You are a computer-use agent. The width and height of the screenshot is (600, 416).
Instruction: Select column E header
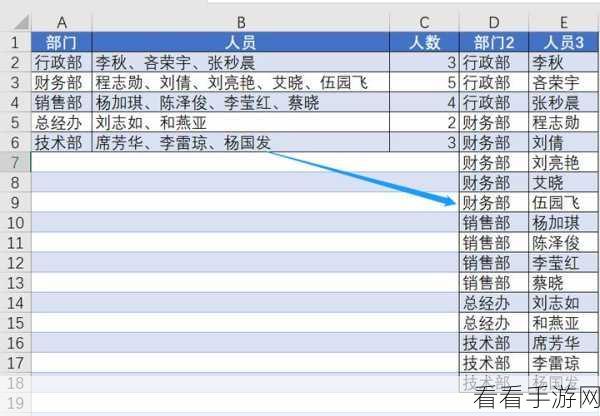[564, 23]
